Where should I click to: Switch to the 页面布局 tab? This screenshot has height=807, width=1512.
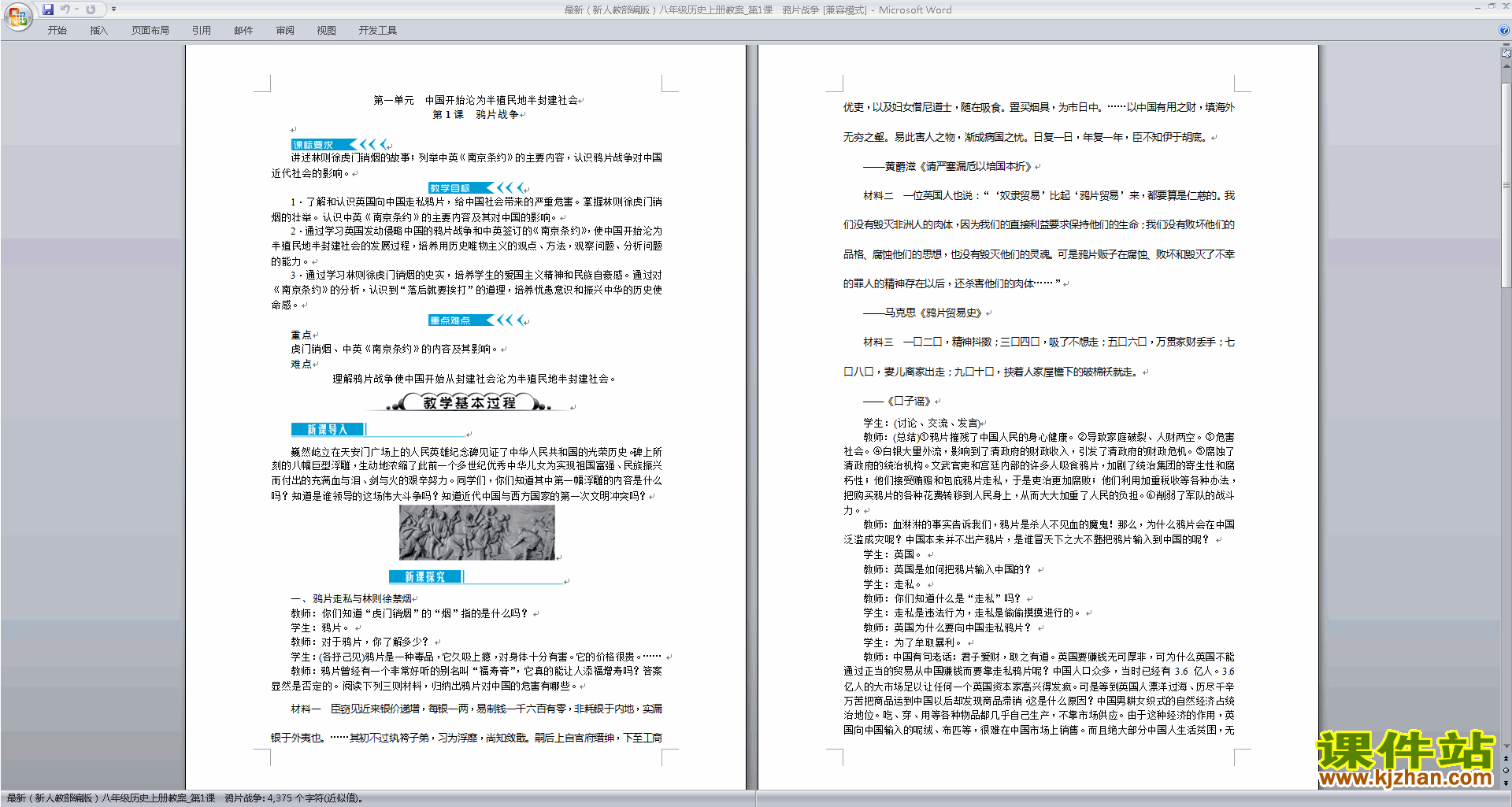tap(150, 31)
